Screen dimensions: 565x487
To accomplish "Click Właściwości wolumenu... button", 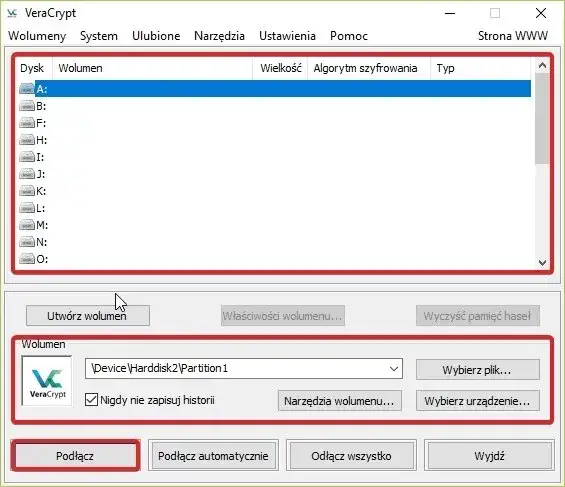I will click(282, 316).
